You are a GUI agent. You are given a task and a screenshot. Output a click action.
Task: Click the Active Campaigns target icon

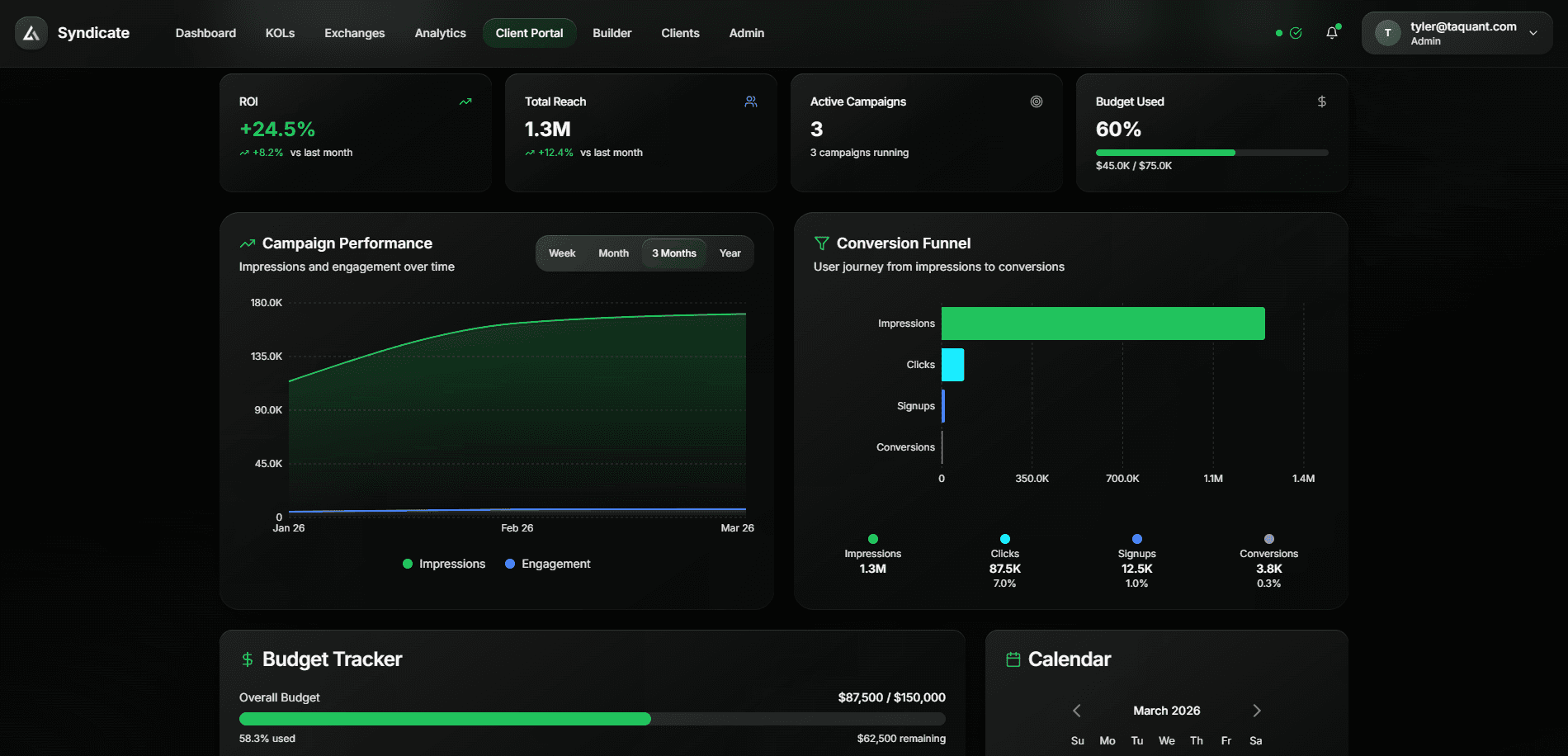[x=1036, y=101]
